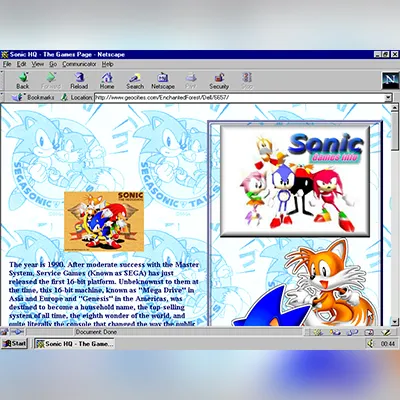Click the vertical scrollbar thumb

[394, 131]
